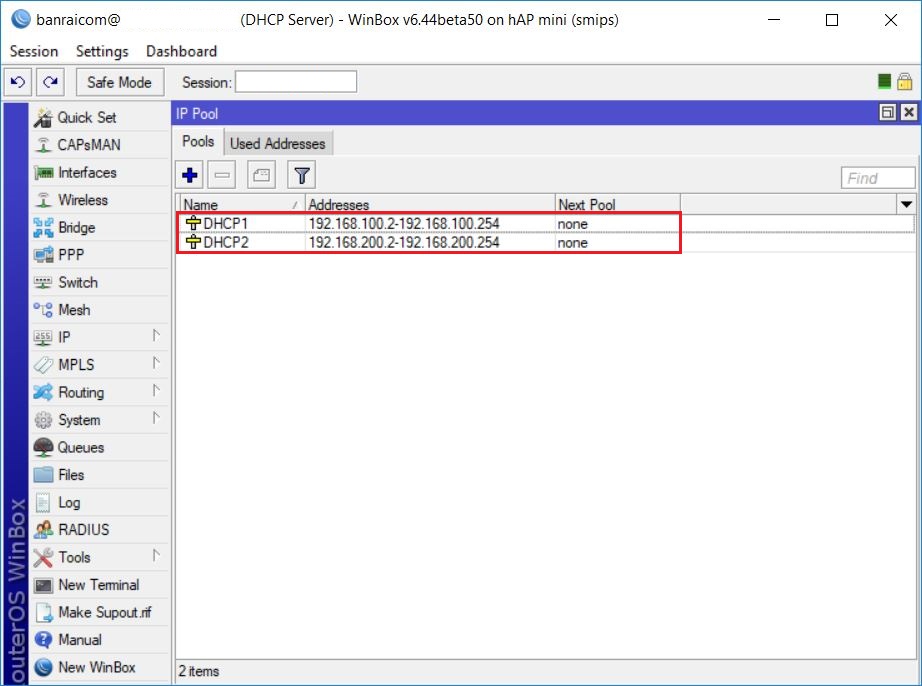
Task: Expand the MPLS submenu arrow
Action: click(156, 363)
